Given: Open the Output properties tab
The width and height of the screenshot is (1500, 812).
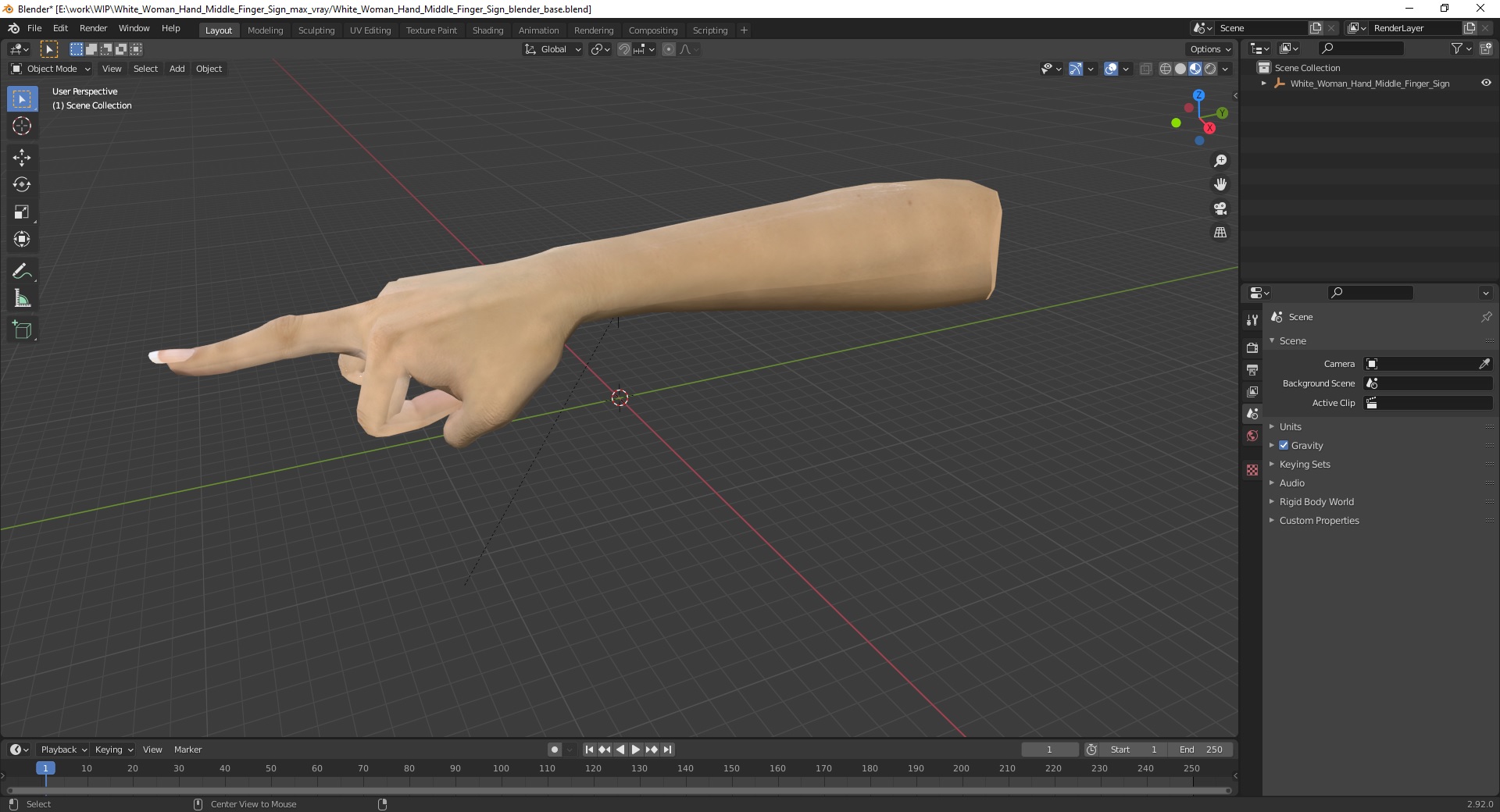Looking at the screenshot, I should coord(1252,369).
